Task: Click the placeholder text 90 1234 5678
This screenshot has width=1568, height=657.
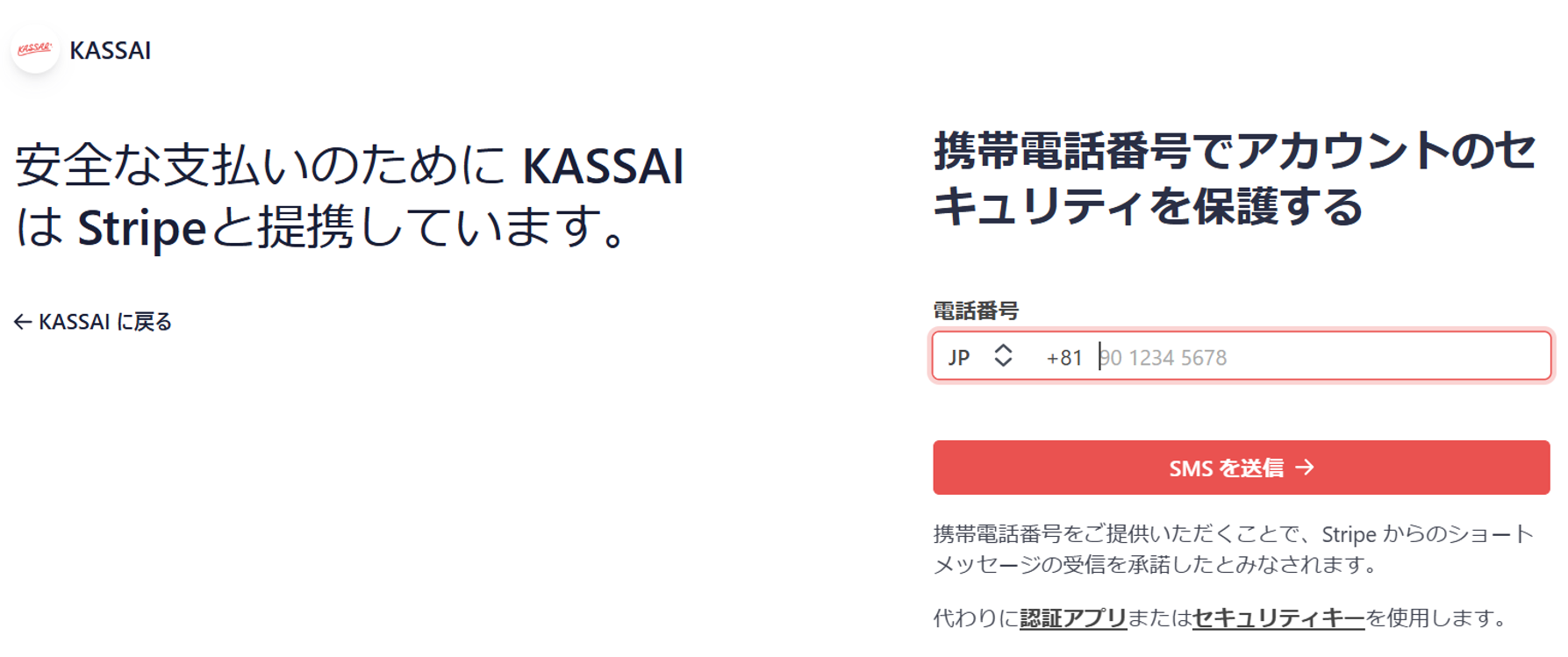Action: (1163, 356)
